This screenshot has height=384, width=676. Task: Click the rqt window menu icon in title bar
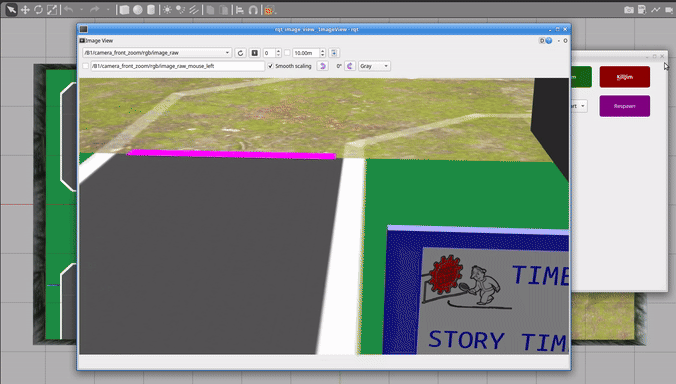(x=84, y=29)
